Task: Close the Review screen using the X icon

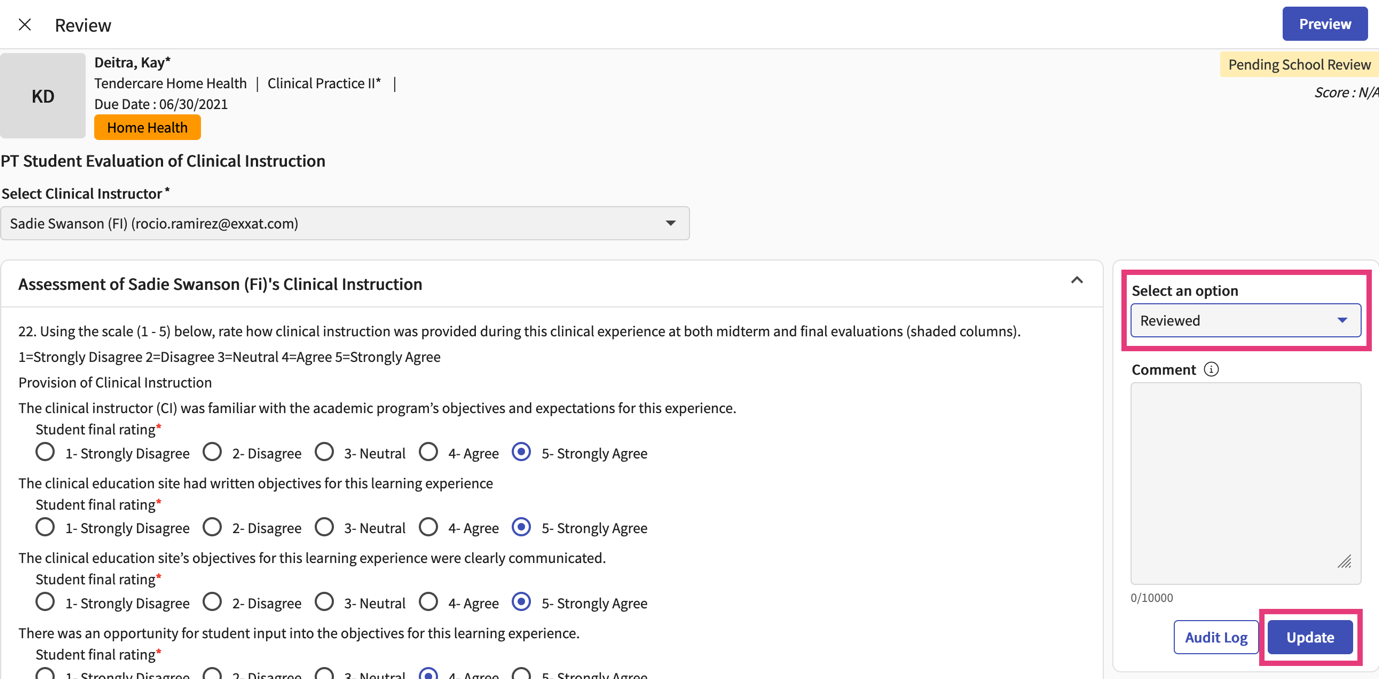Action: (x=24, y=24)
